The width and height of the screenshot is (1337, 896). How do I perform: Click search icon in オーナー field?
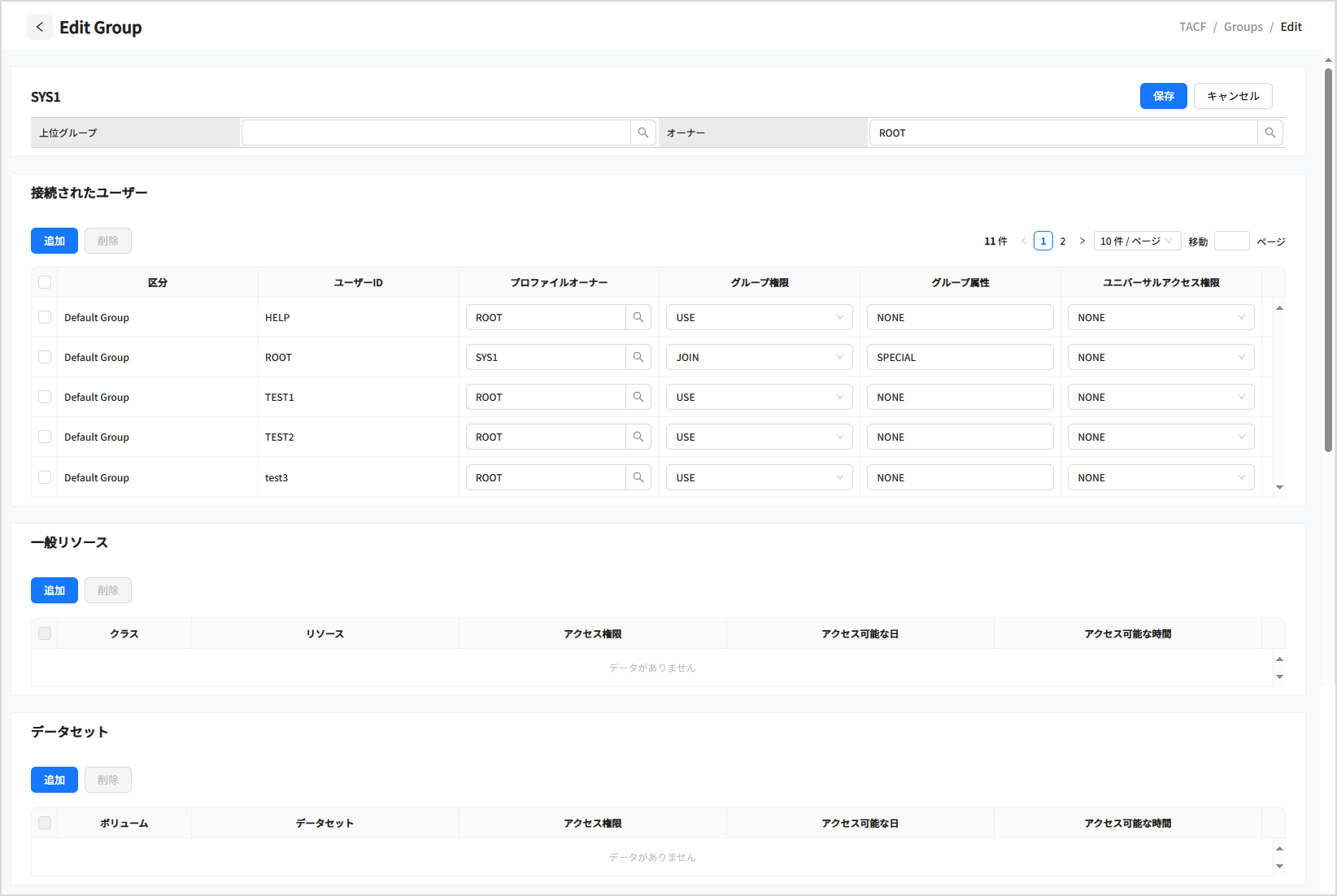tap(1270, 133)
